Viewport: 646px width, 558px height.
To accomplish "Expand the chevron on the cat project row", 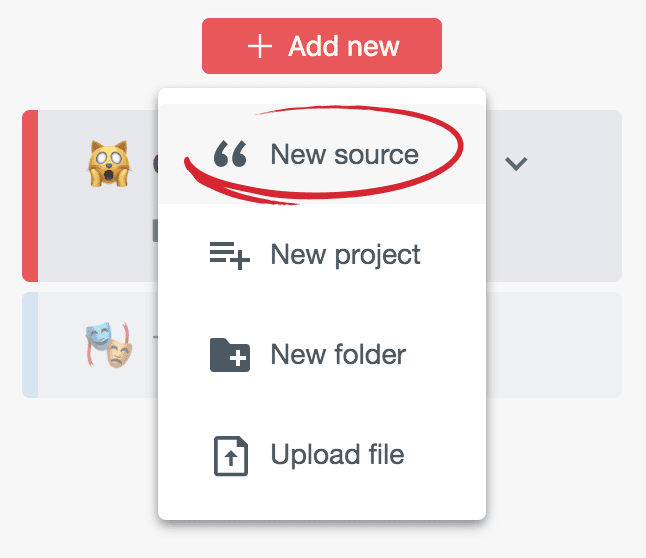I will pyautogui.click(x=516, y=163).
